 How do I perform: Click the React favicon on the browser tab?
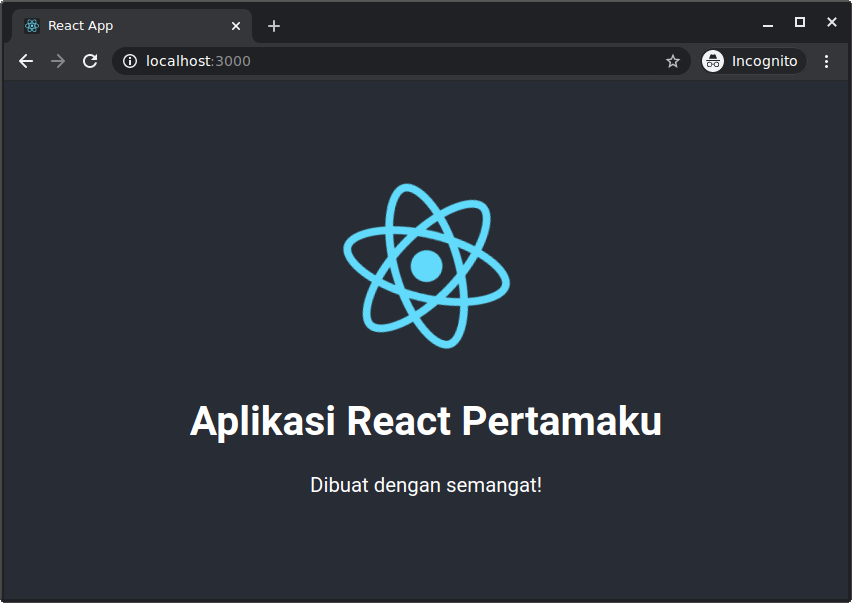(x=31, y=25)
